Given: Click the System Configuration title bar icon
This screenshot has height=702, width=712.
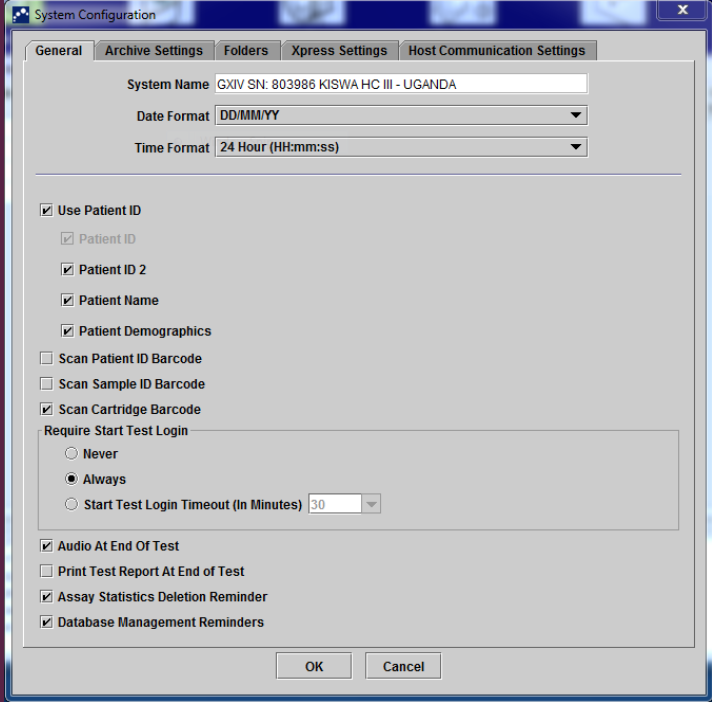Looking at the screenshot, I should coord(20,15).
